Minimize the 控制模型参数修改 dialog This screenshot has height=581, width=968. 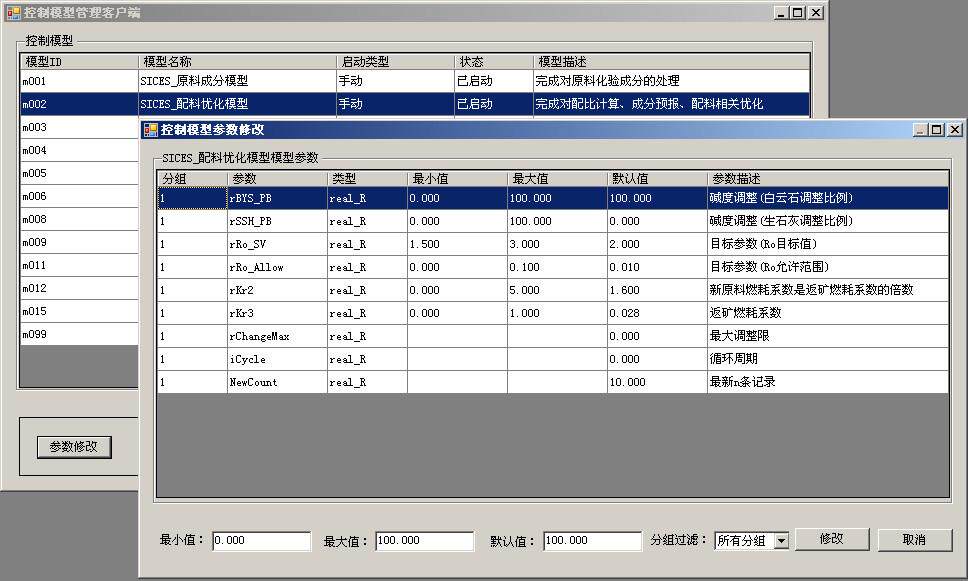point(918,129)
